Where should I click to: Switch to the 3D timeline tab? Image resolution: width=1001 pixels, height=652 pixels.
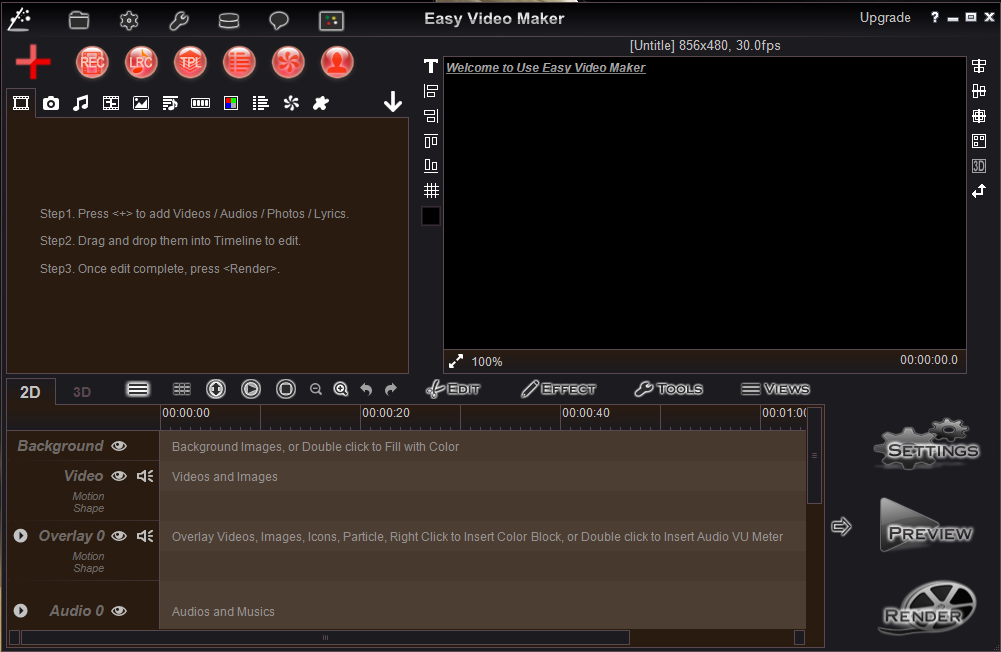click(x=82, y=392)
